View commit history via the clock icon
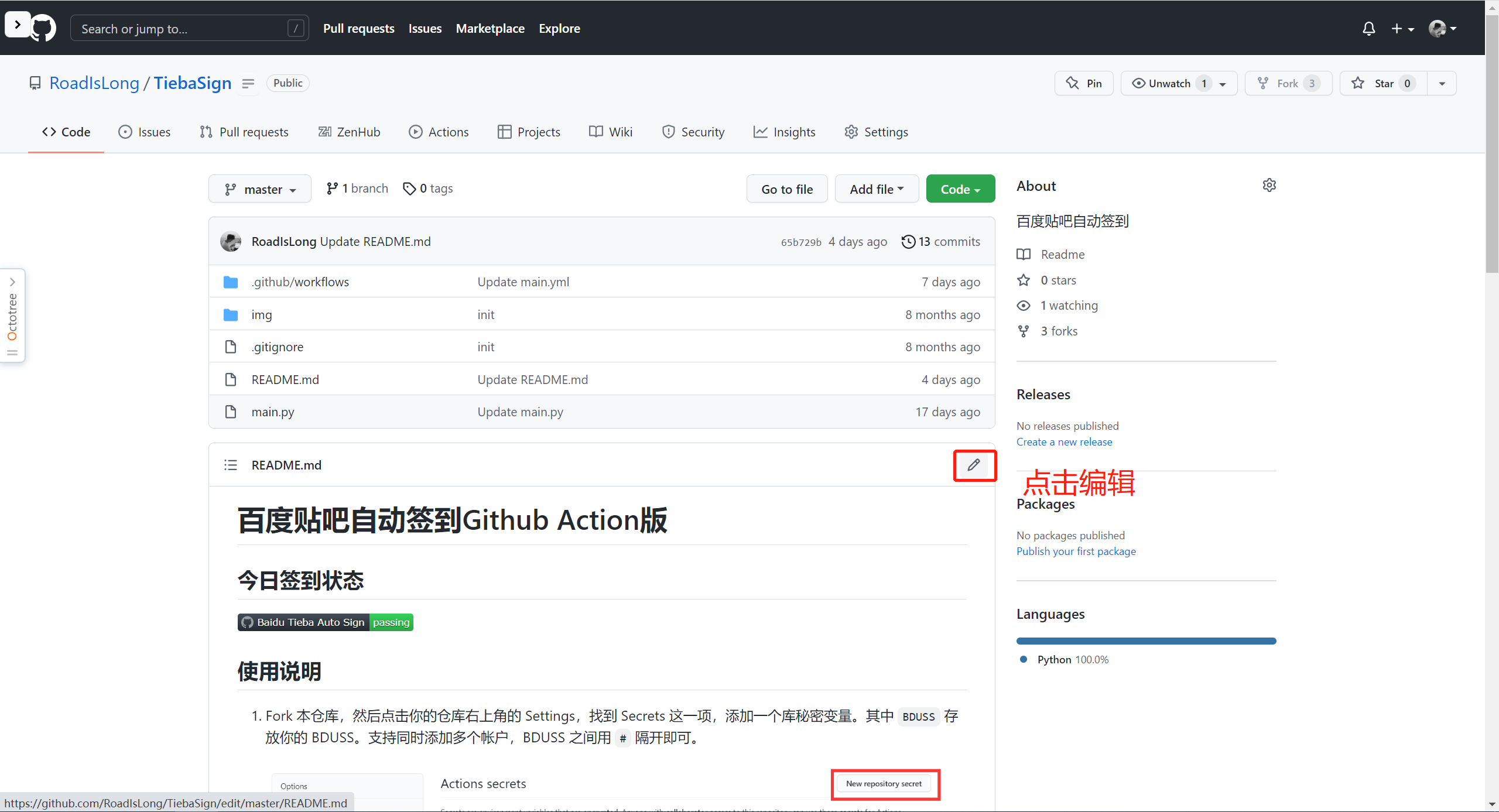Screen dimensions: 1499x812 point(908,241)
